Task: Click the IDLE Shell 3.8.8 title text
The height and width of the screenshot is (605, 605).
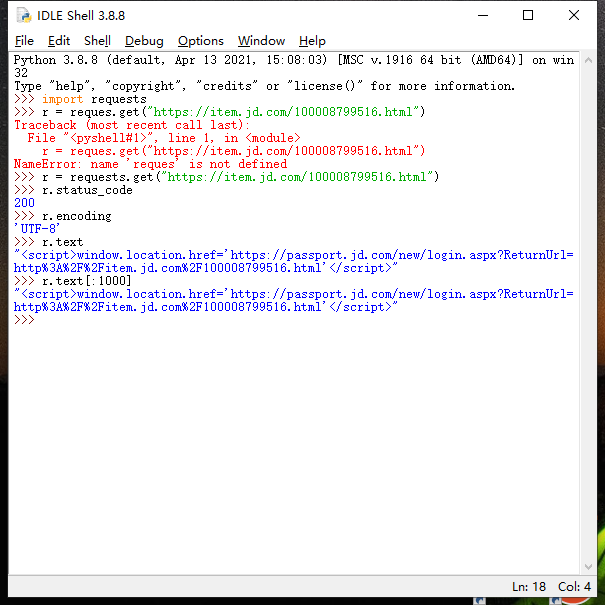Action: tap(81, 15)
